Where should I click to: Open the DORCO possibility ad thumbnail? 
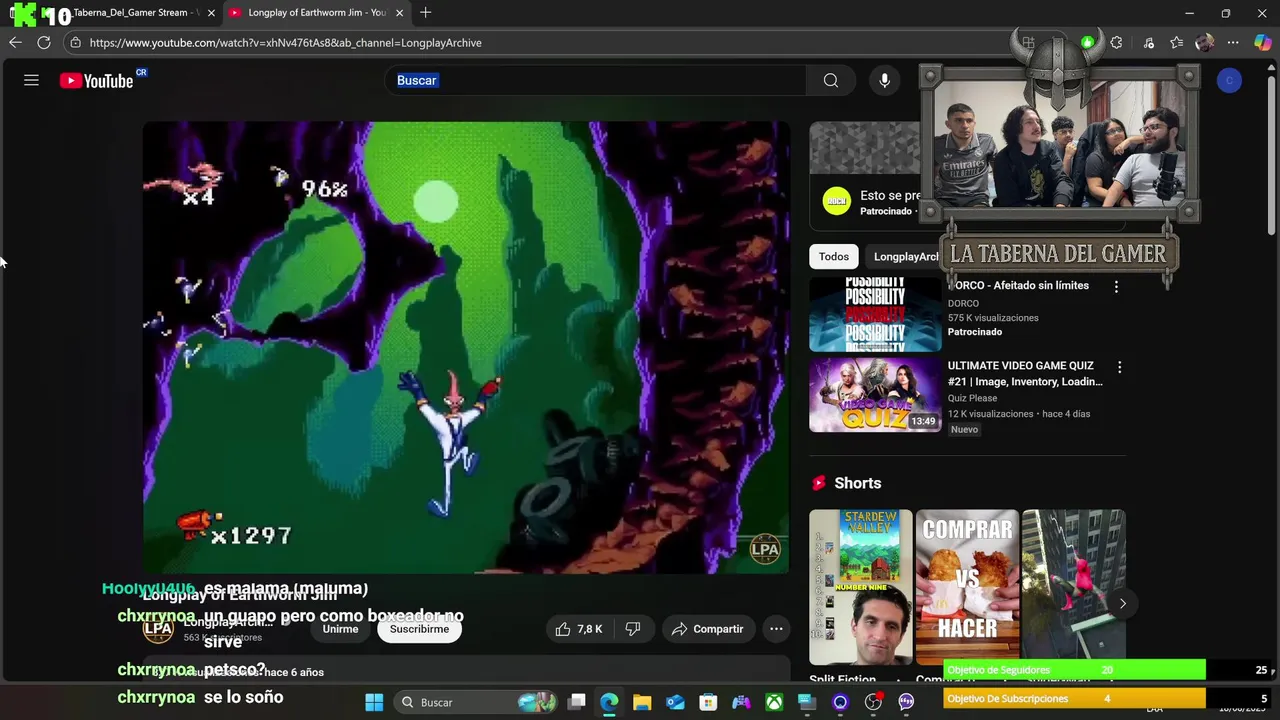click(875, 315)
